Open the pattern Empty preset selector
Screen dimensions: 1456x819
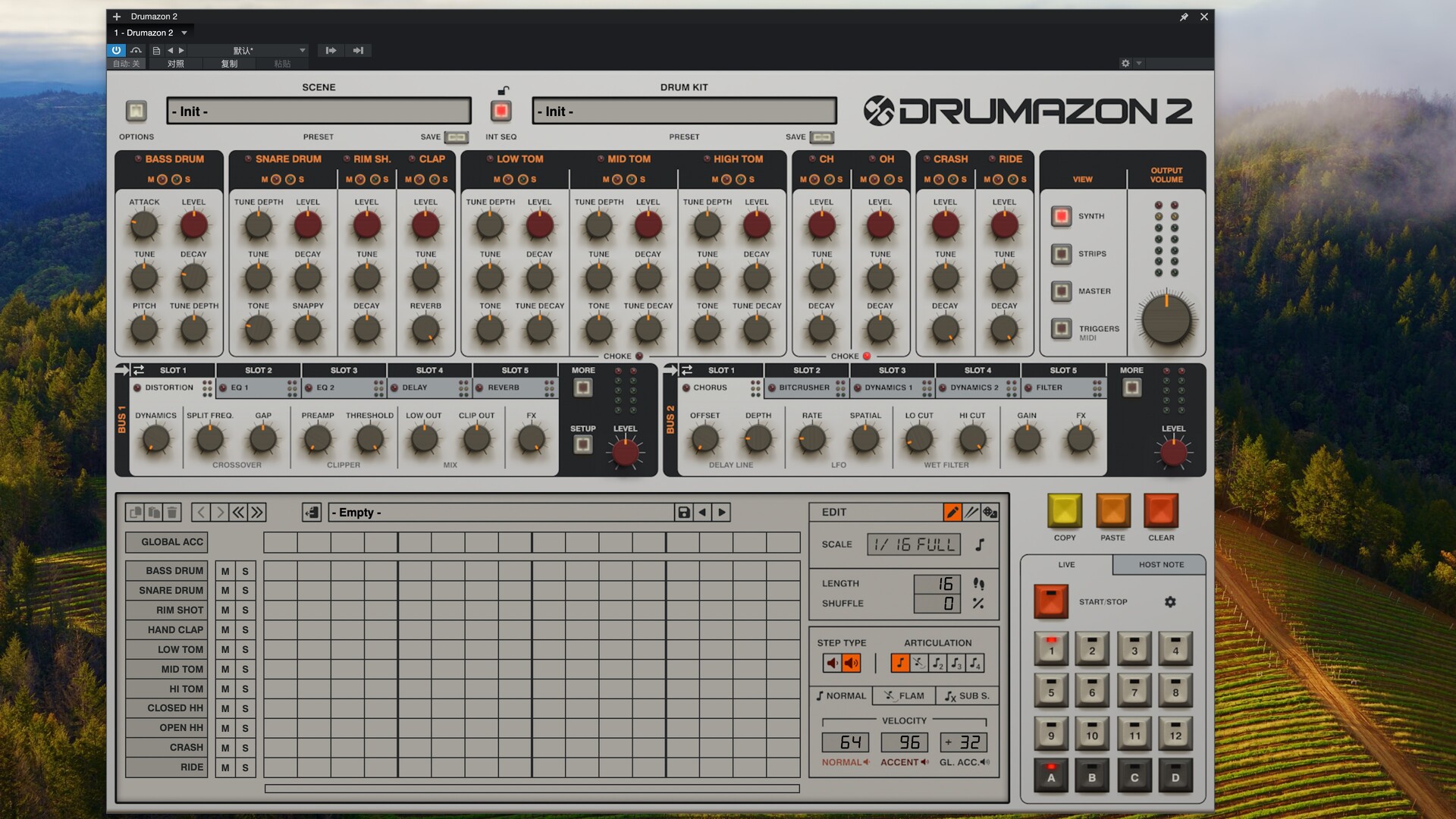[501, 513]
